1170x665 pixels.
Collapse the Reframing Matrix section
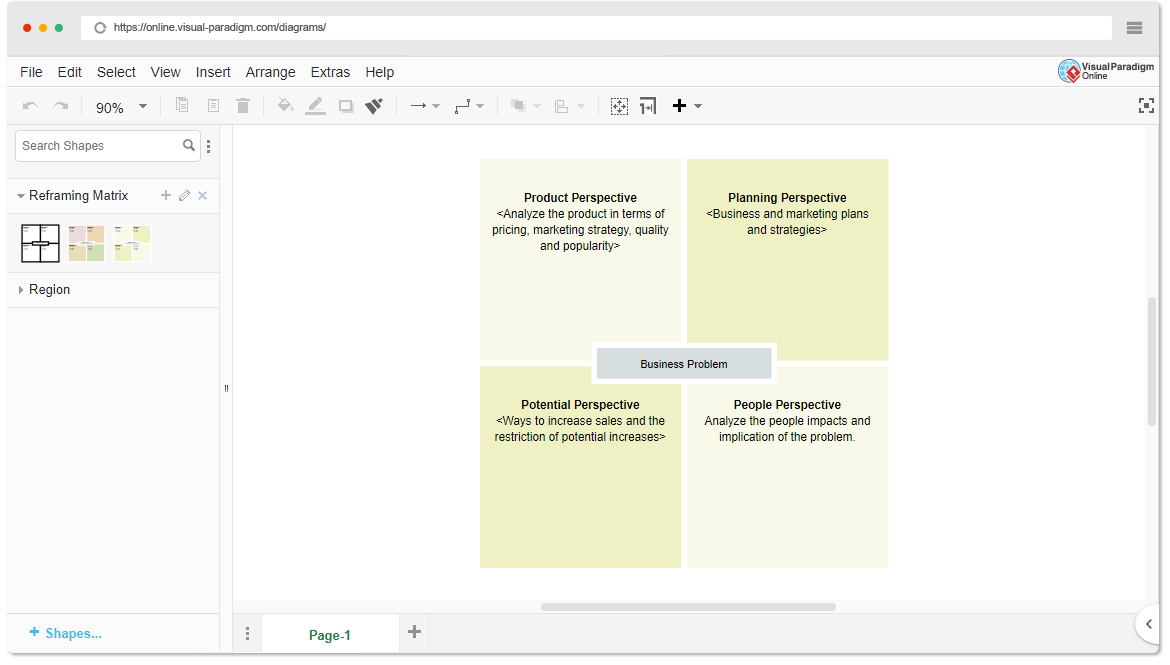tap(21, 196)
